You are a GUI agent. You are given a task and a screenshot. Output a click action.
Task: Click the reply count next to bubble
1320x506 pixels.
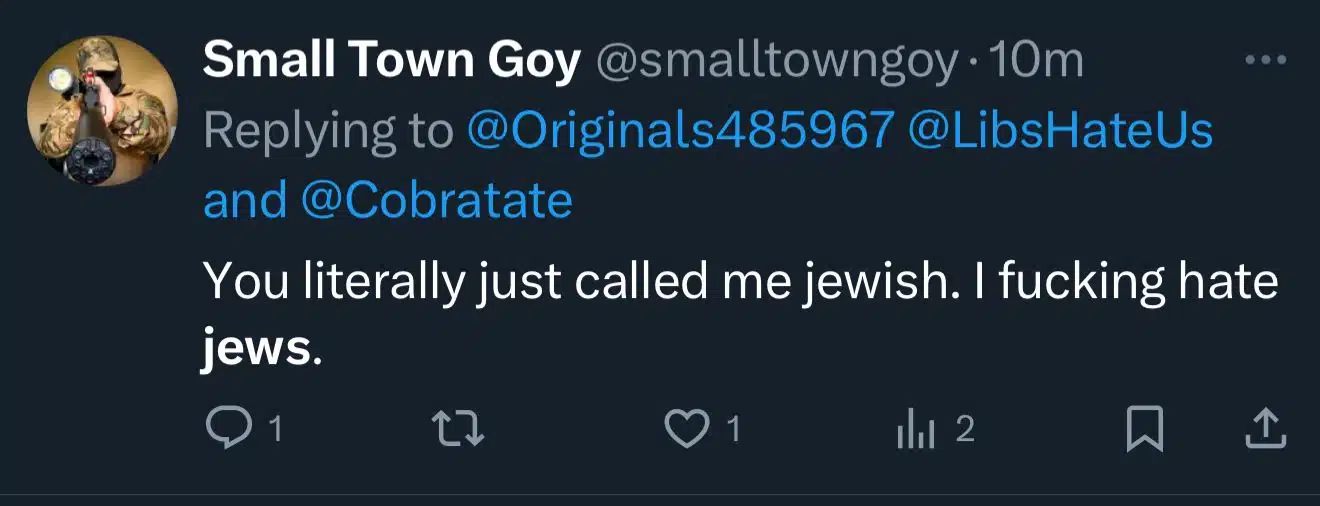click(x=275, y=431)
